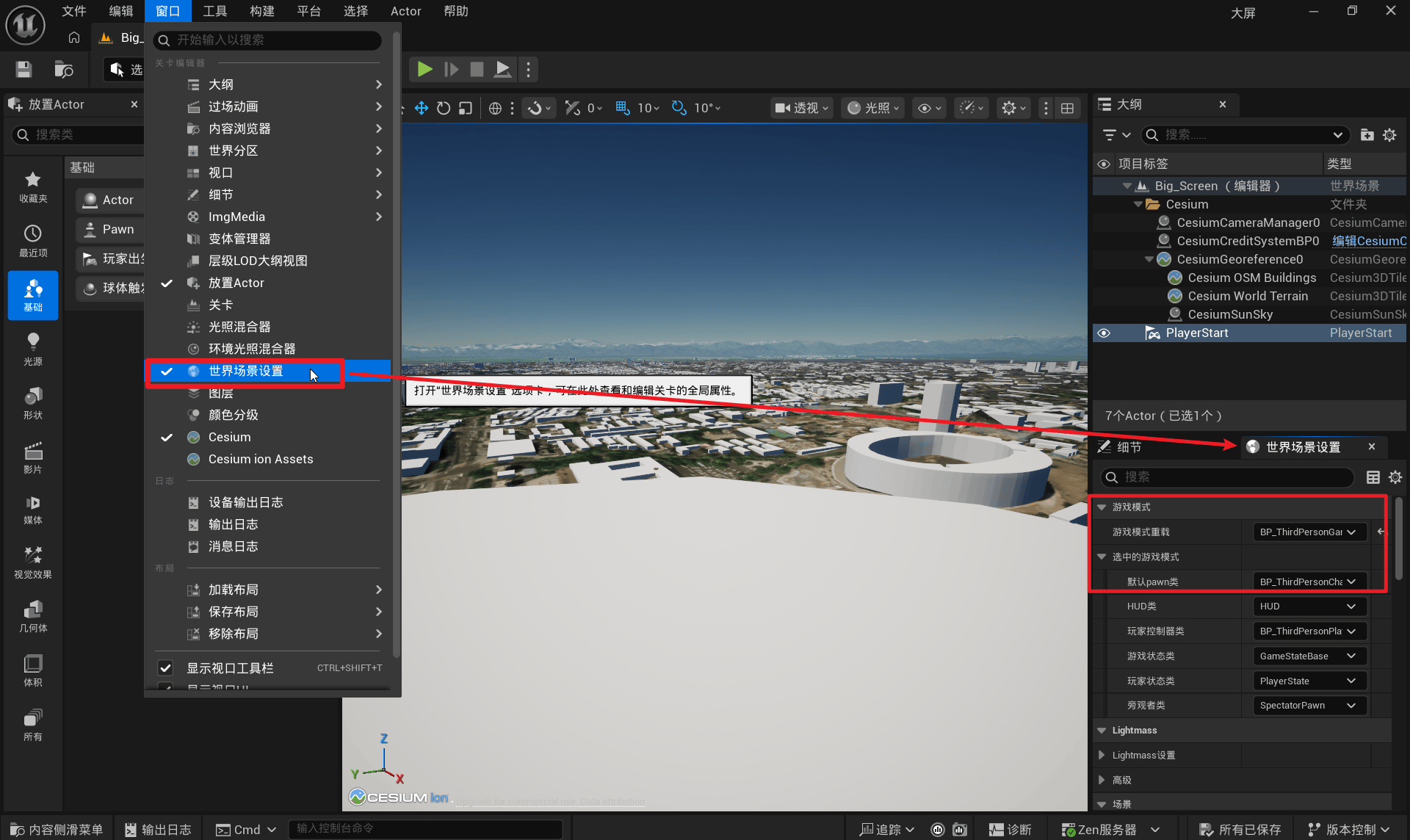This screenshot has width=1410, height=840.
Task: Toggle grid snapping icon in viewport
Action: coord(623,108)
